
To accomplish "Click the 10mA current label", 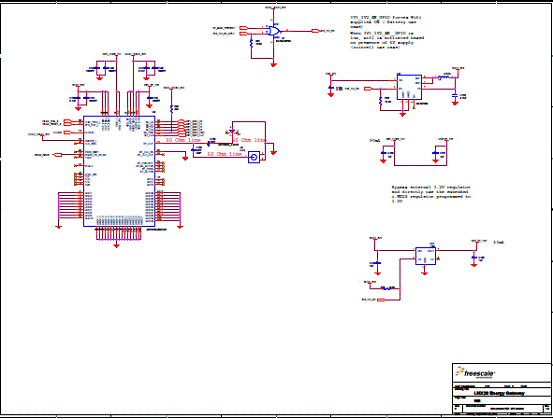I will pos(499,242).
